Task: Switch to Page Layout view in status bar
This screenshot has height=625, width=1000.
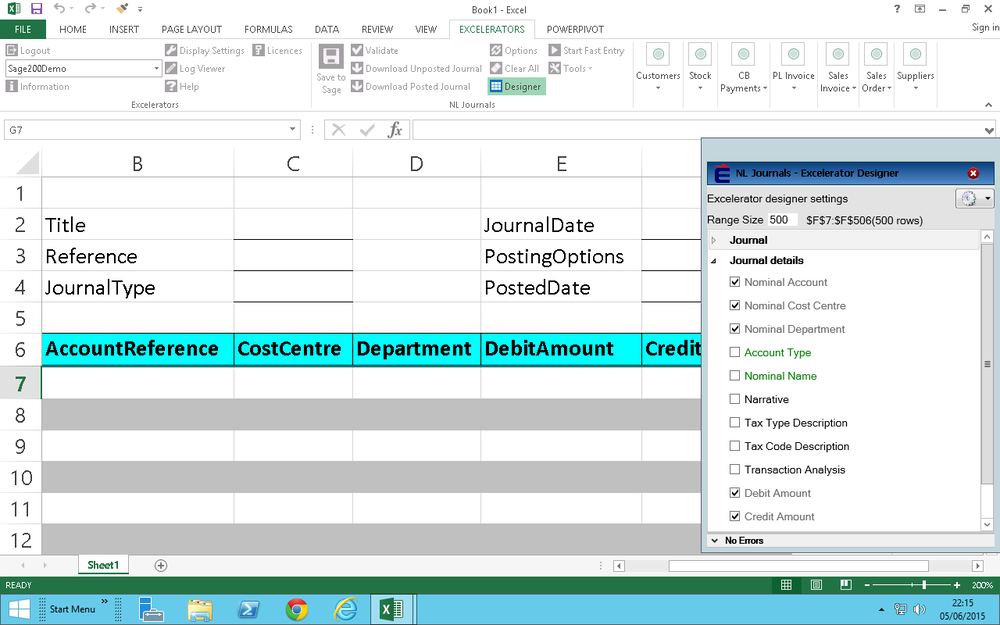Action: point(816,585)
